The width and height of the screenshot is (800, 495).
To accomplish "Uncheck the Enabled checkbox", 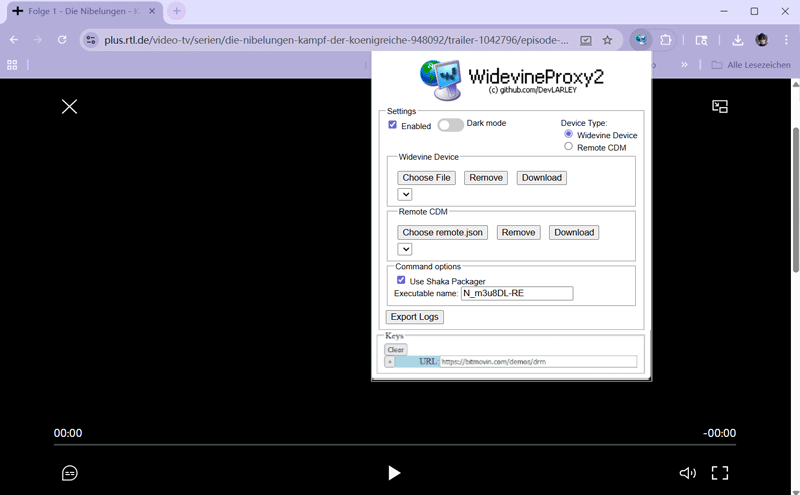I will click(x=393, y=125).
